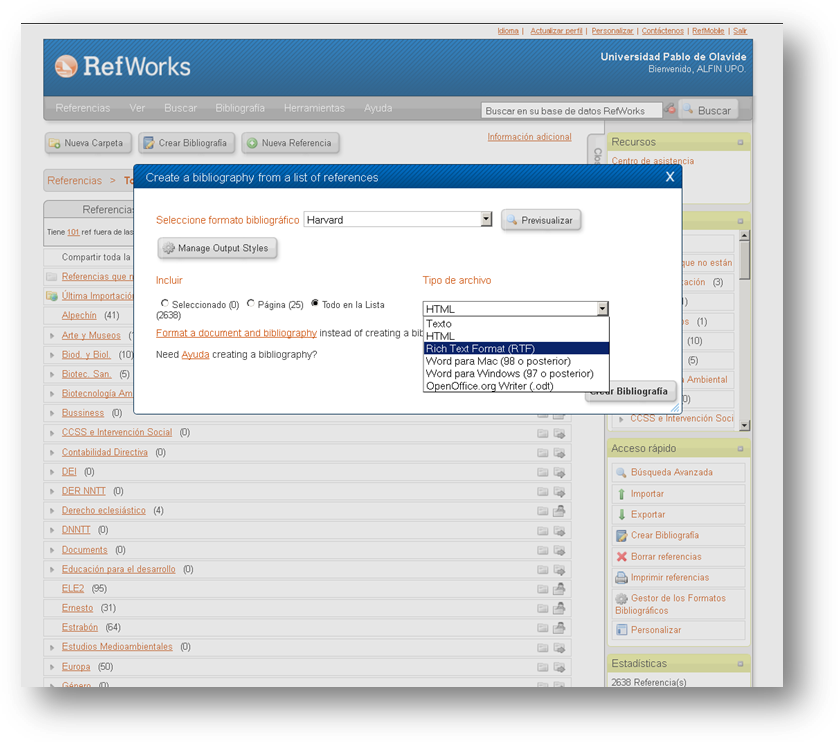Click the folder icon in the Estrabón row
This screenshot has height=742, width=838.
coord(542,628)
